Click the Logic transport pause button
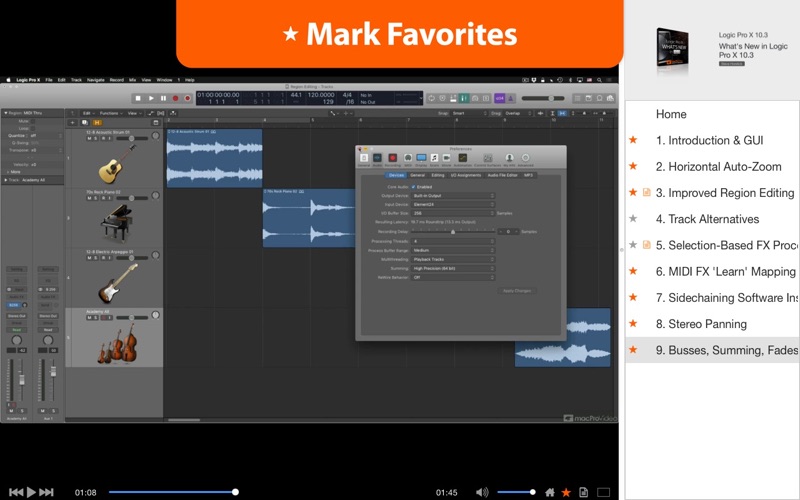Screen dimensions: 800x500 point(163,98)
